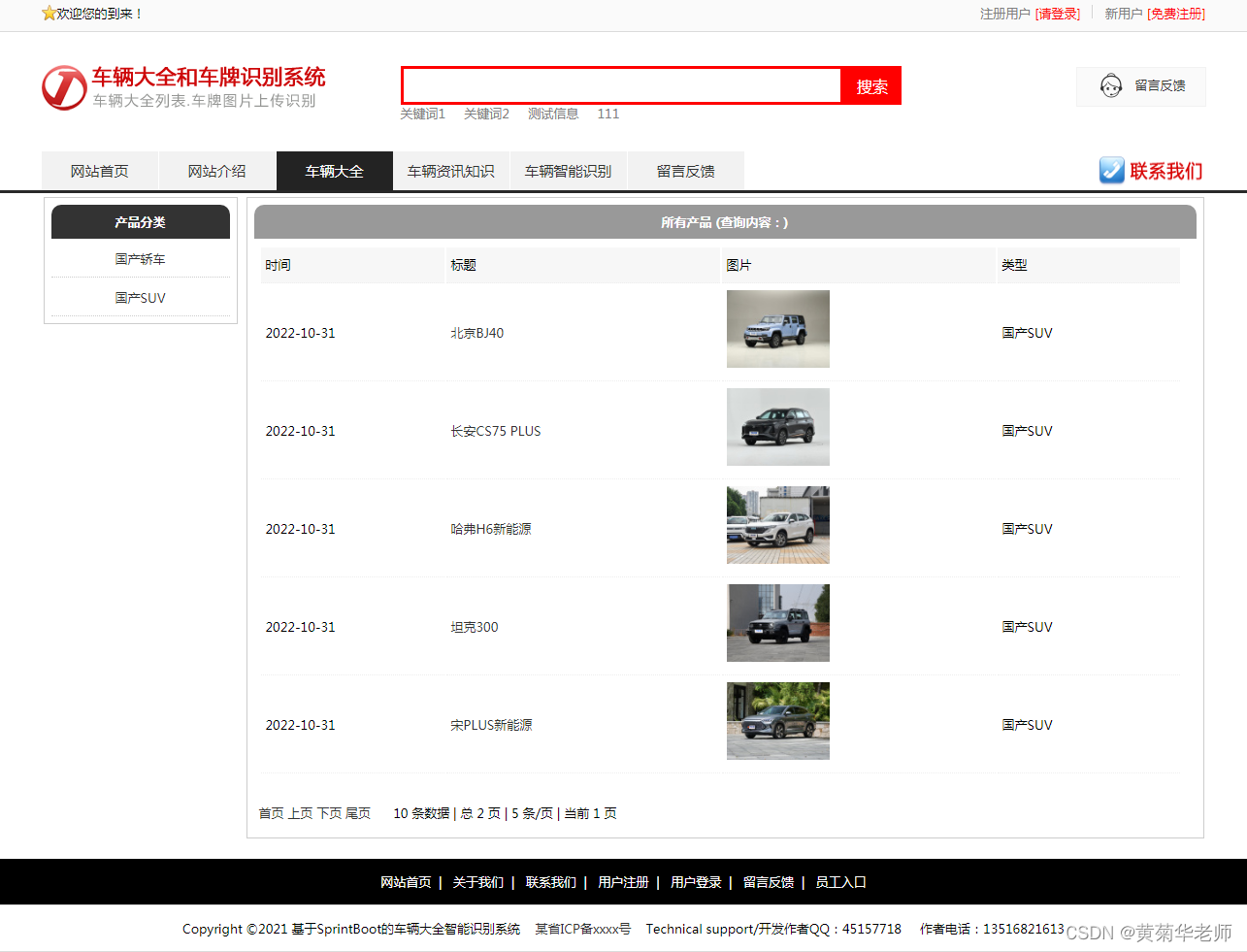Open the 长安CS75 PLUS title link
The width and height of the screenshot is (1247, 952).
(496, 431)
